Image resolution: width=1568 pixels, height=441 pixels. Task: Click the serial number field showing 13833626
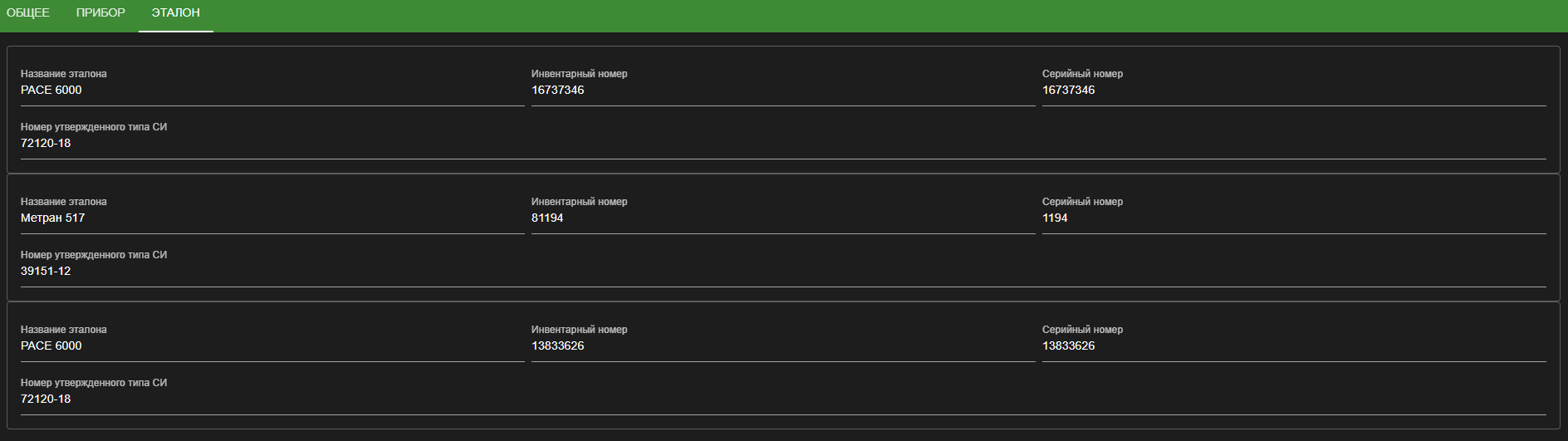1293,345
